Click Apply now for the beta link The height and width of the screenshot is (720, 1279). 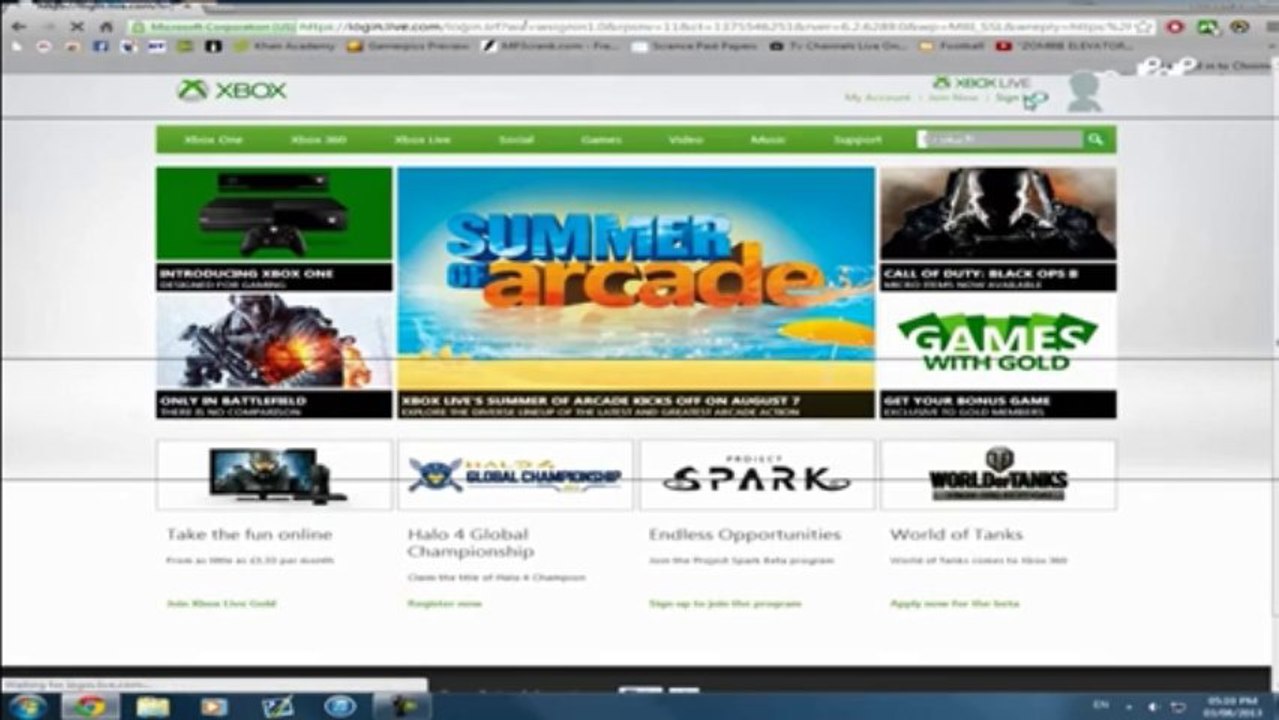[x=954, y=603]
